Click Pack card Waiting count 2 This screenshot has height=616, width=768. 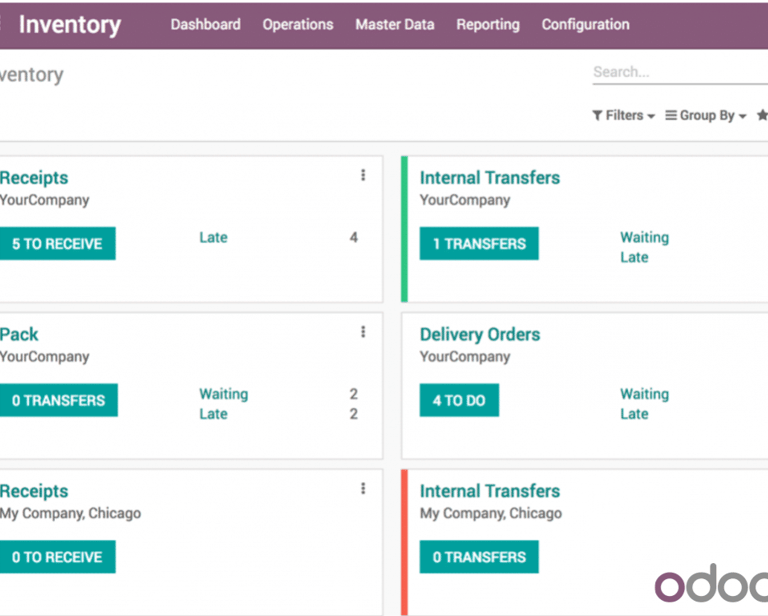(x=354, y=394)
